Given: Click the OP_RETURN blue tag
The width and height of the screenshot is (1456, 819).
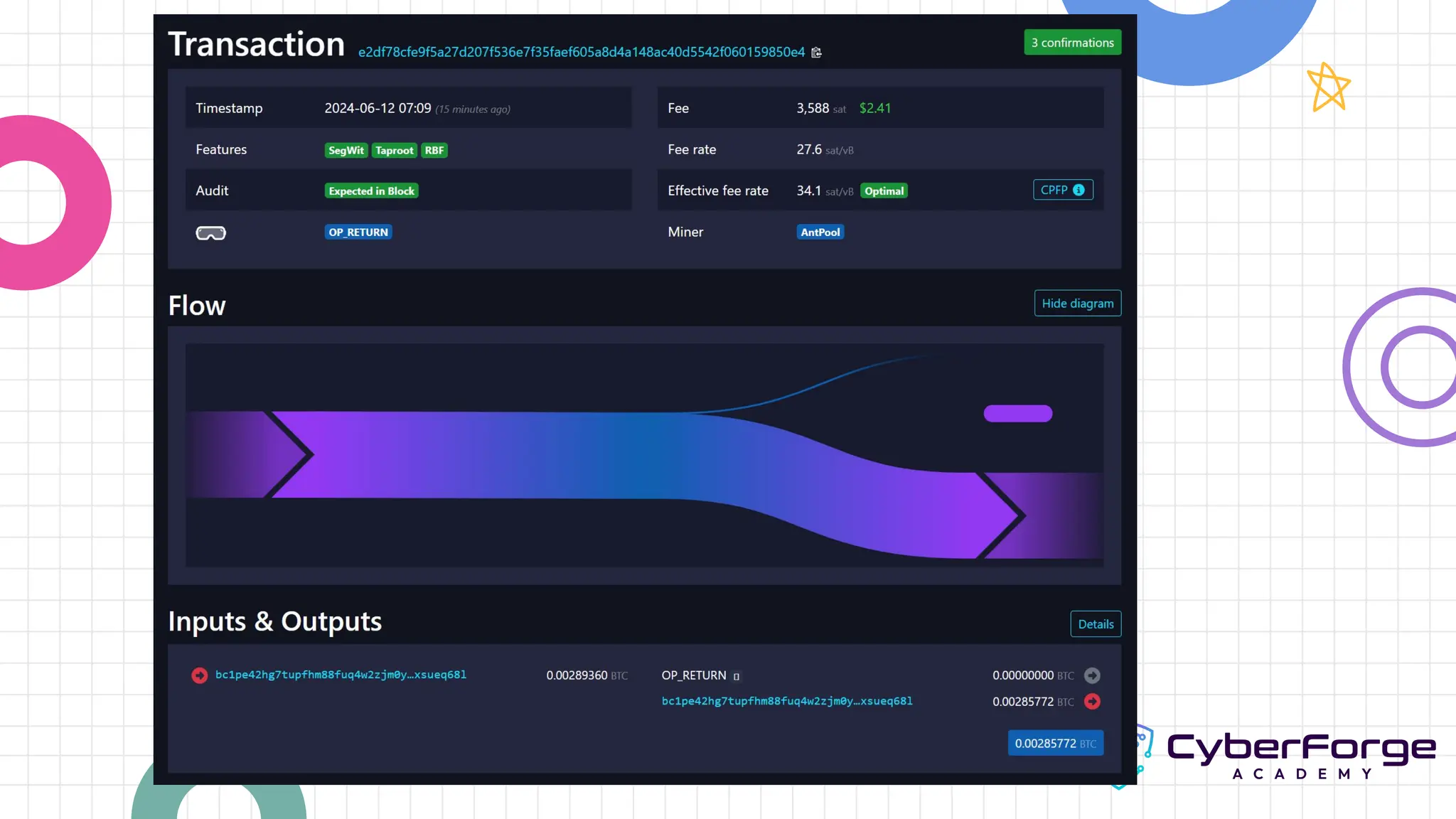Looking at the screenshot, I should tap(358, 232).
